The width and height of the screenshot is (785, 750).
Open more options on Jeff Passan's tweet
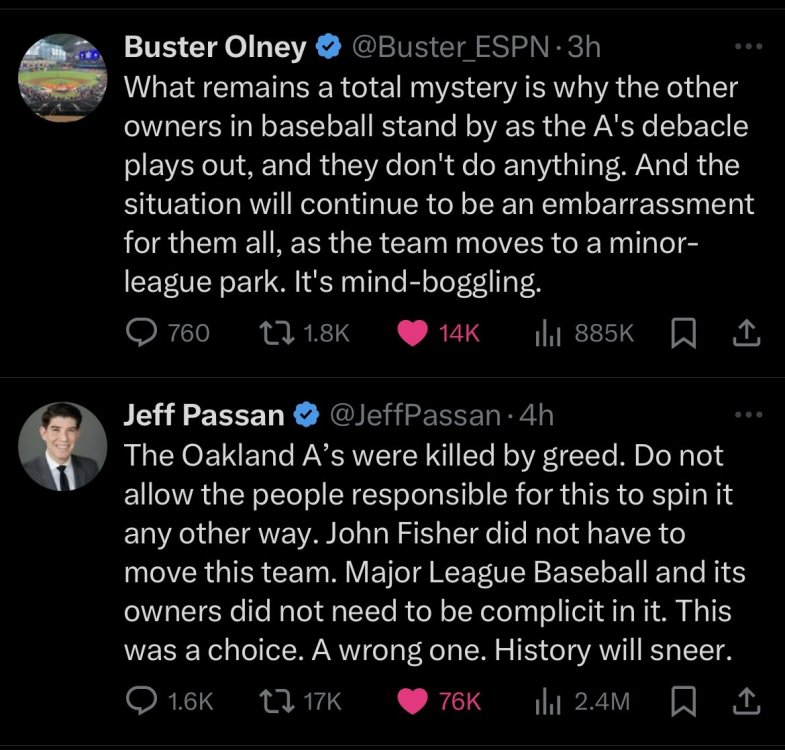(x=747, y=414)
